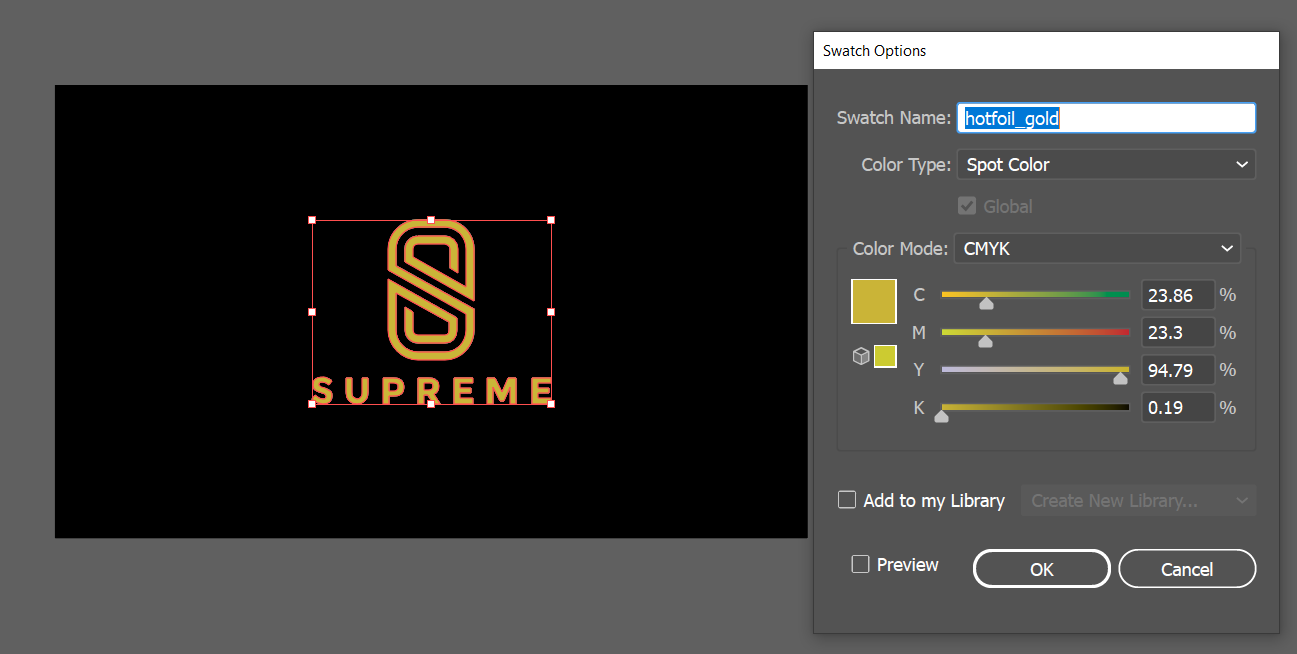Click the gold color preview swatch
The width and height of the screenshot is (1297, 654).
pos(874,301)
